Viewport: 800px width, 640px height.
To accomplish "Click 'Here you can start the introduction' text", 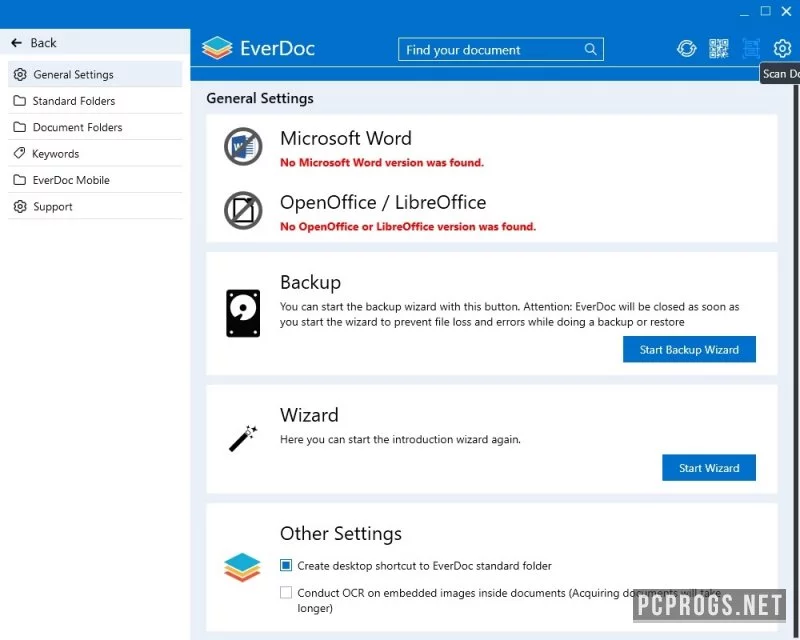I will [401, 439].
